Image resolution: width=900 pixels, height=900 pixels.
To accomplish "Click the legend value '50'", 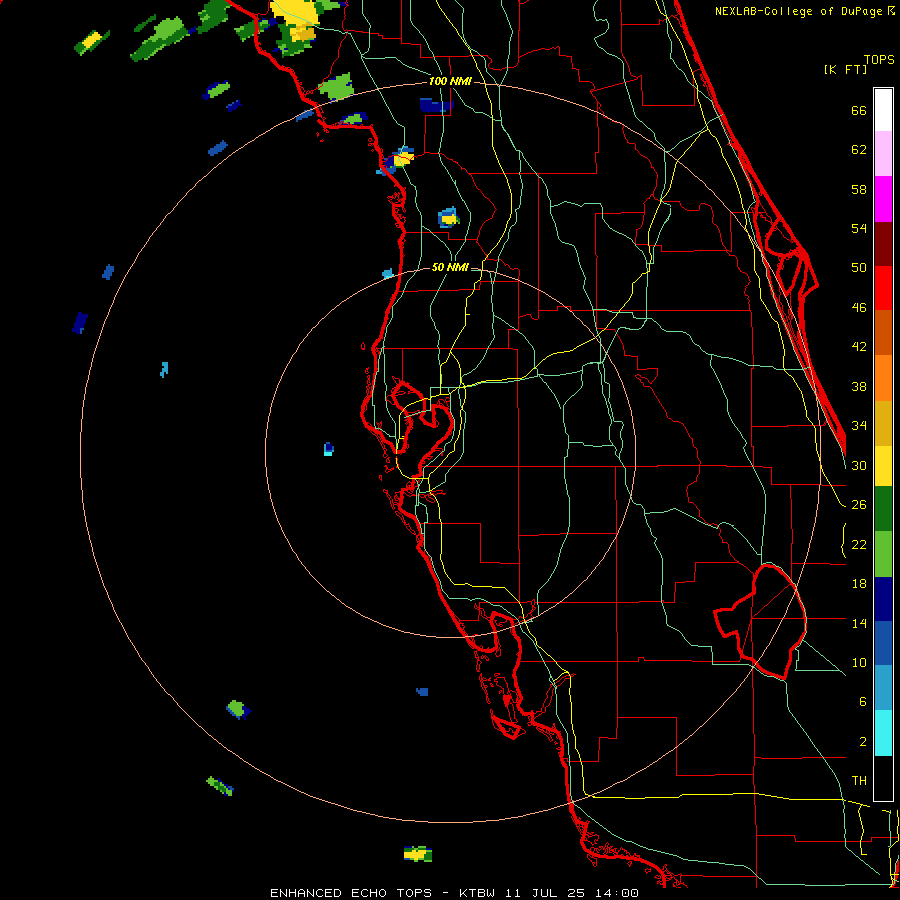I will 859,267.
